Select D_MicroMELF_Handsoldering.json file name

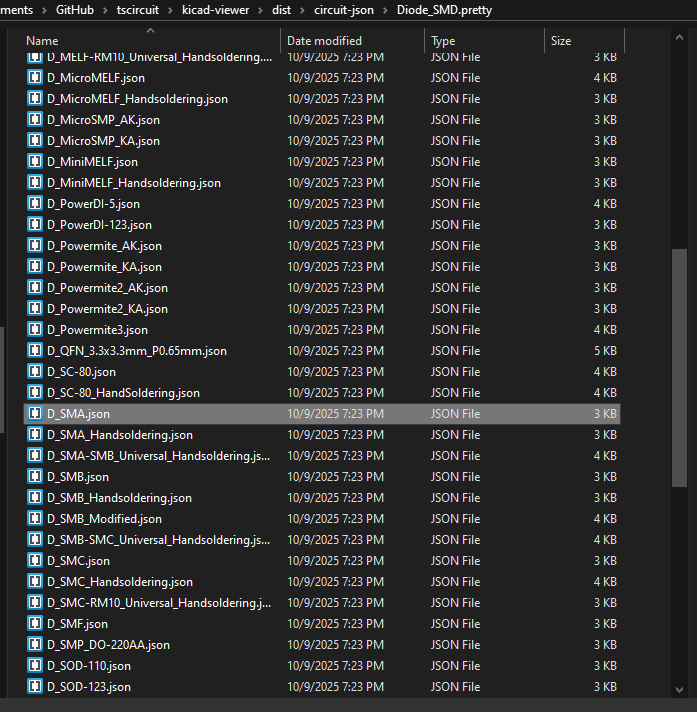point(137,99)
